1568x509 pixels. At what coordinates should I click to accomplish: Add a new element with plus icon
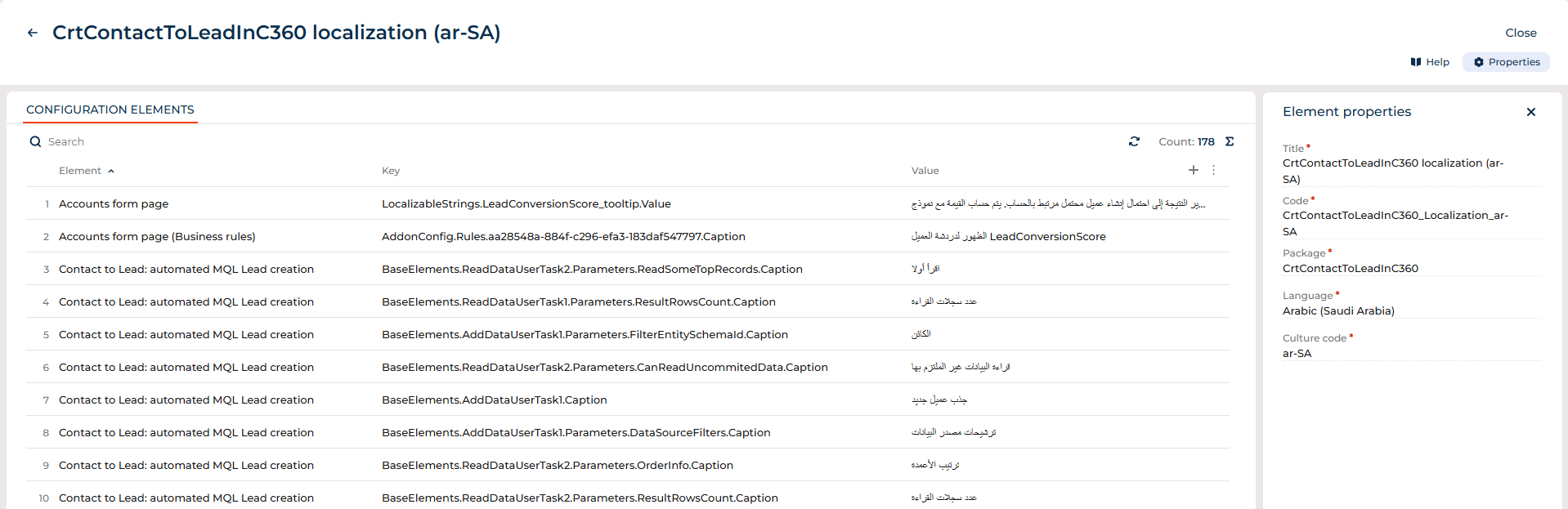pos(1193,170)
